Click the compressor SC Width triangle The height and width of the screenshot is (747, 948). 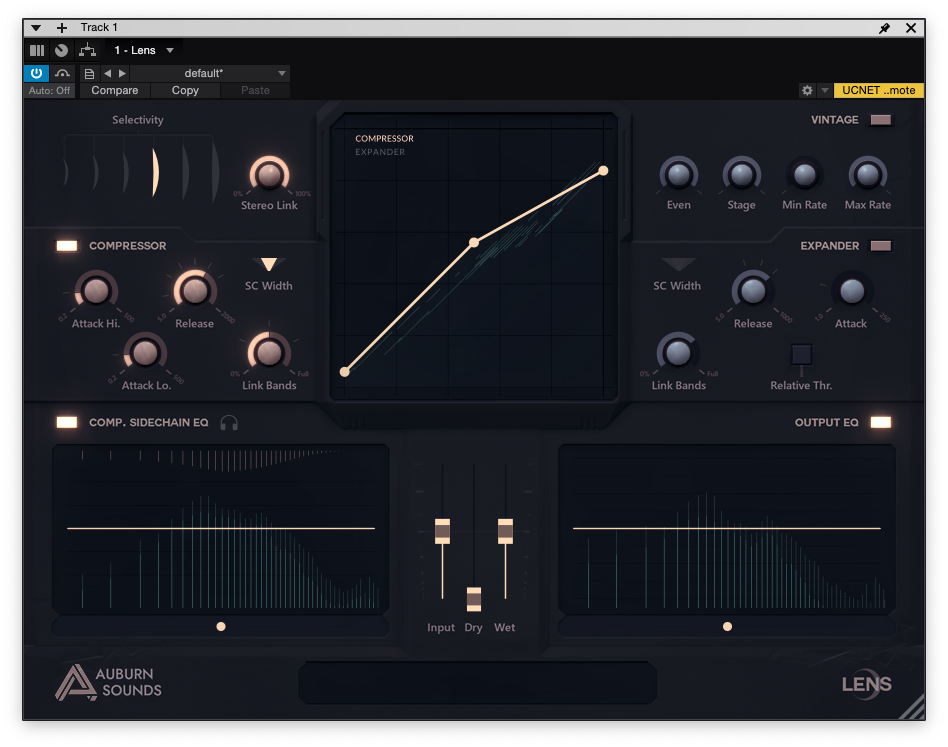click(x=269, y=264)
